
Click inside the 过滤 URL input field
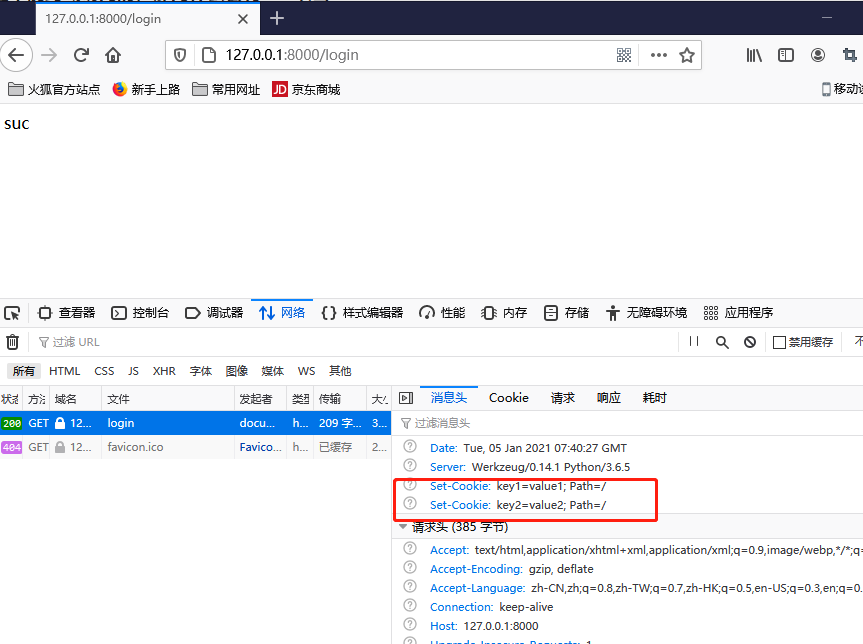(90, 341)
